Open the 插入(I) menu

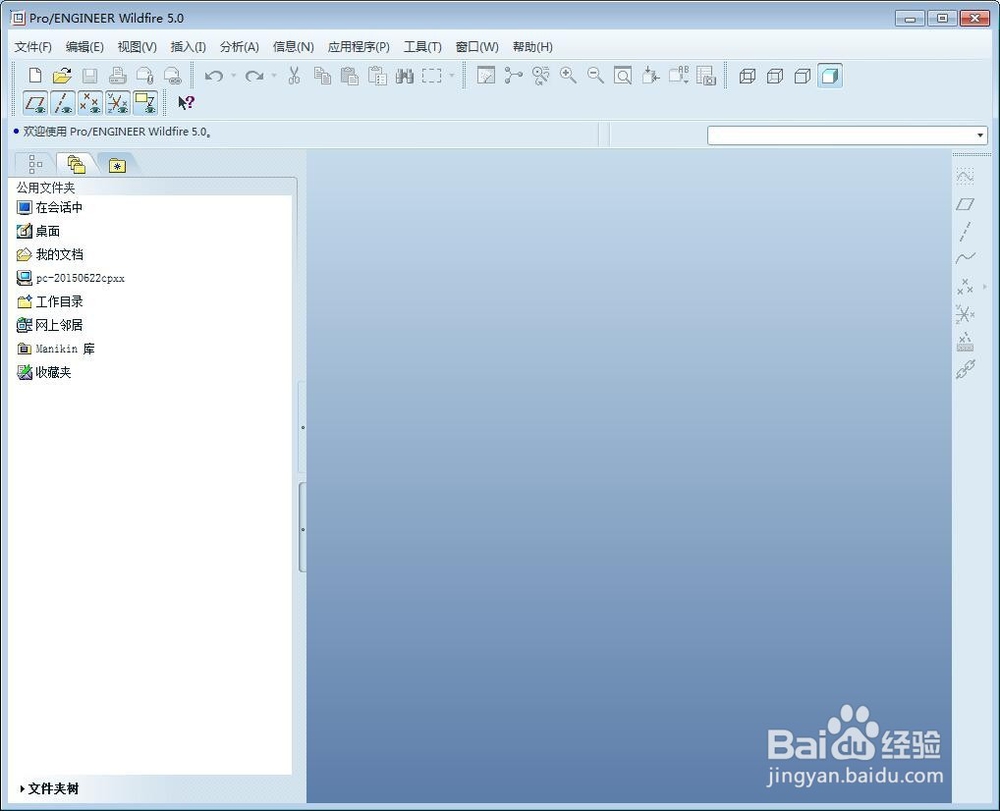[x=188, y=47]
